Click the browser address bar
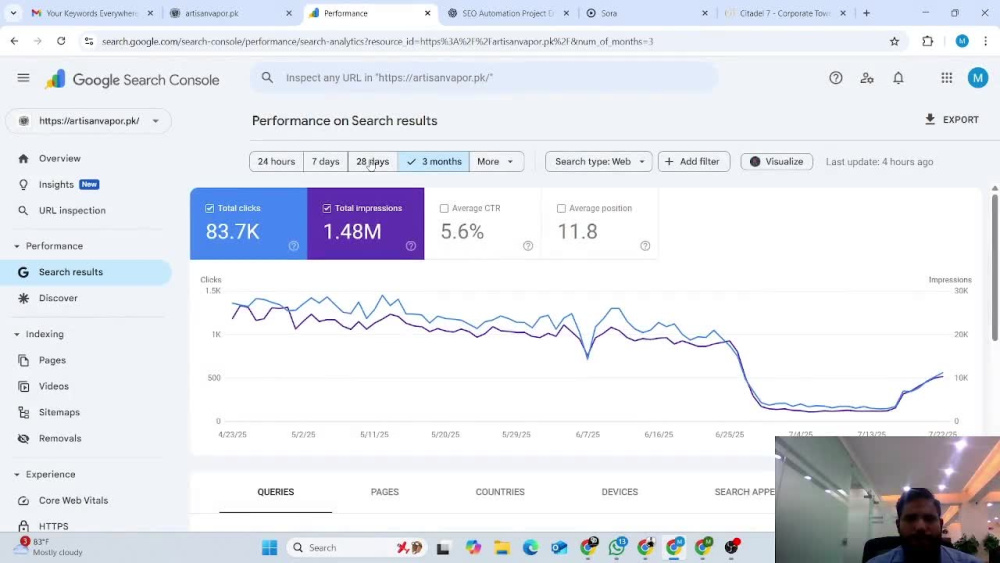 491,41
